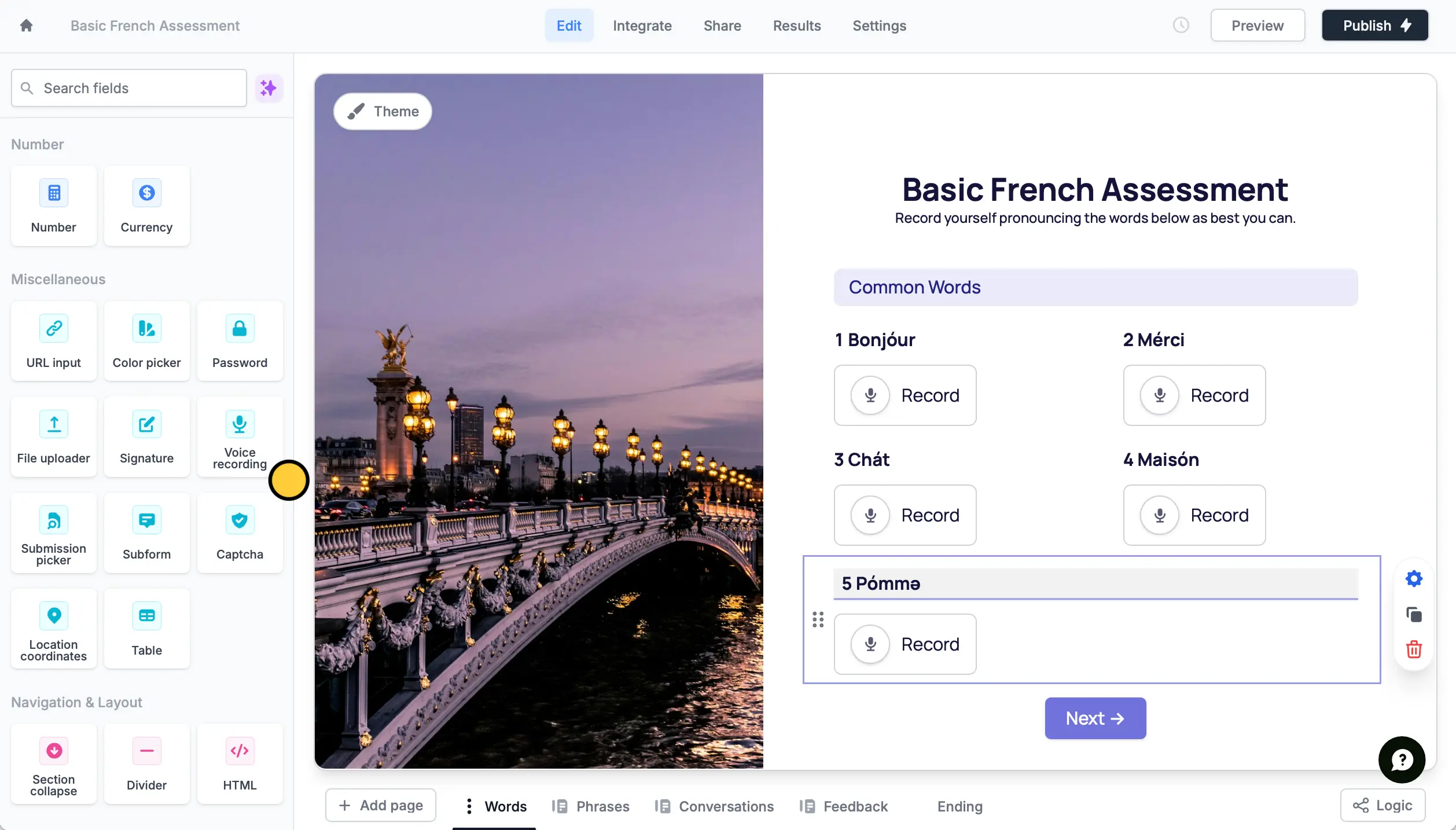Click the Search fields input
Viewport: 1456px width, 830px height.
click(129, 88)
